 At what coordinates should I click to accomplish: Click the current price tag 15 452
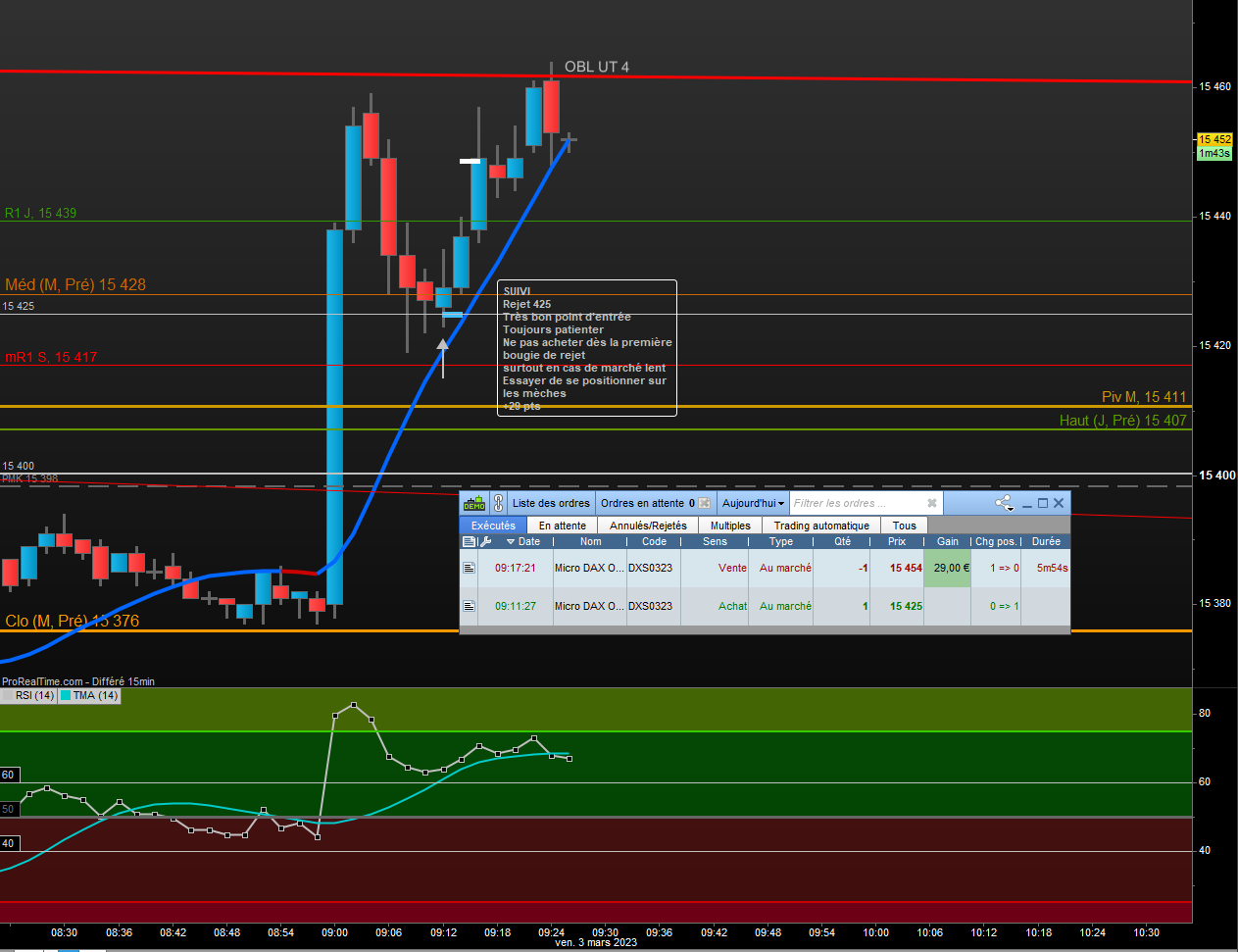(1214, 139)
